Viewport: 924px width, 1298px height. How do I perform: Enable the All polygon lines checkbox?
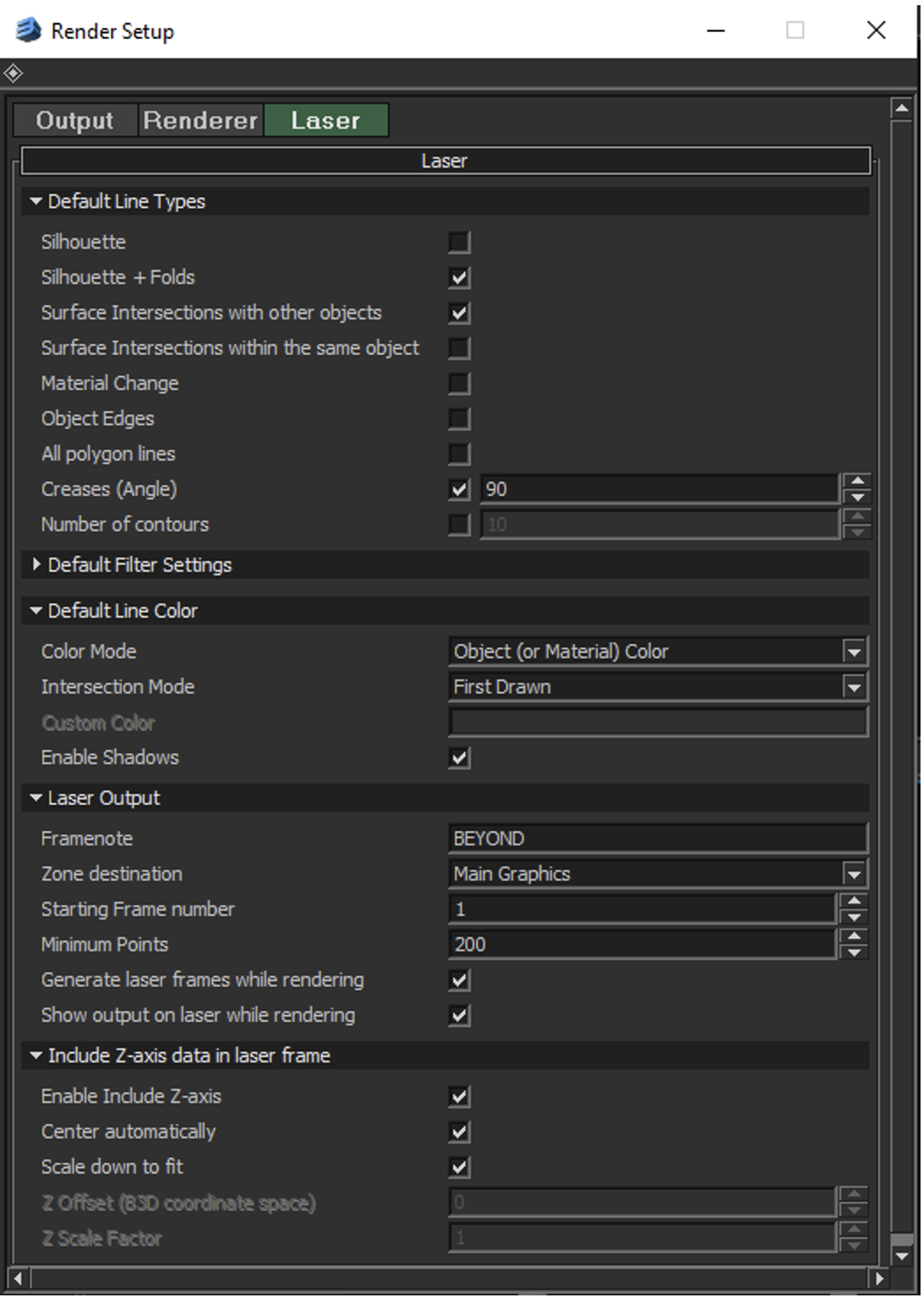coord(459,454)
